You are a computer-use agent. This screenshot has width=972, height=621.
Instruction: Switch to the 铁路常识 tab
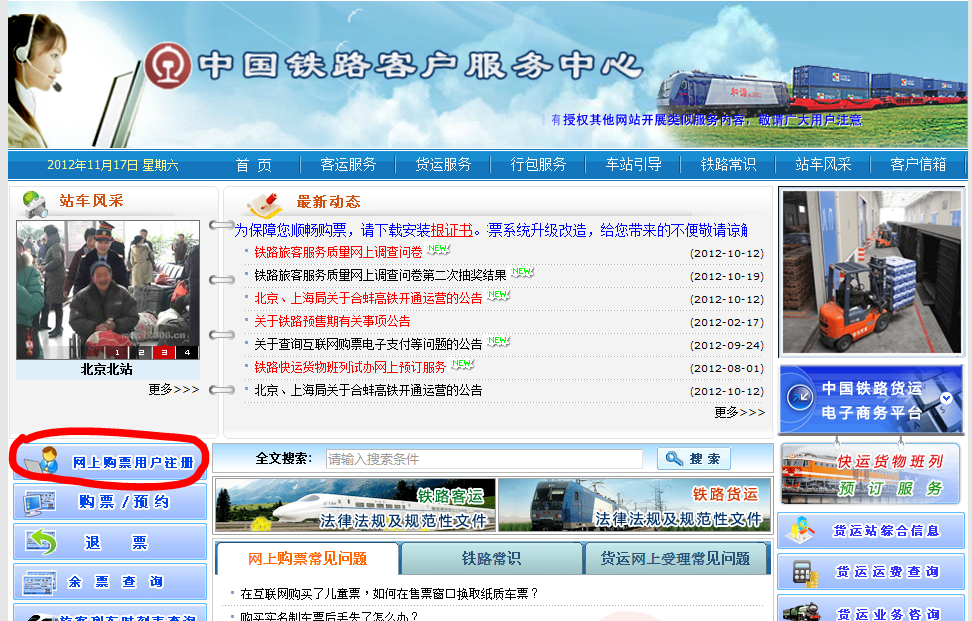492,558
